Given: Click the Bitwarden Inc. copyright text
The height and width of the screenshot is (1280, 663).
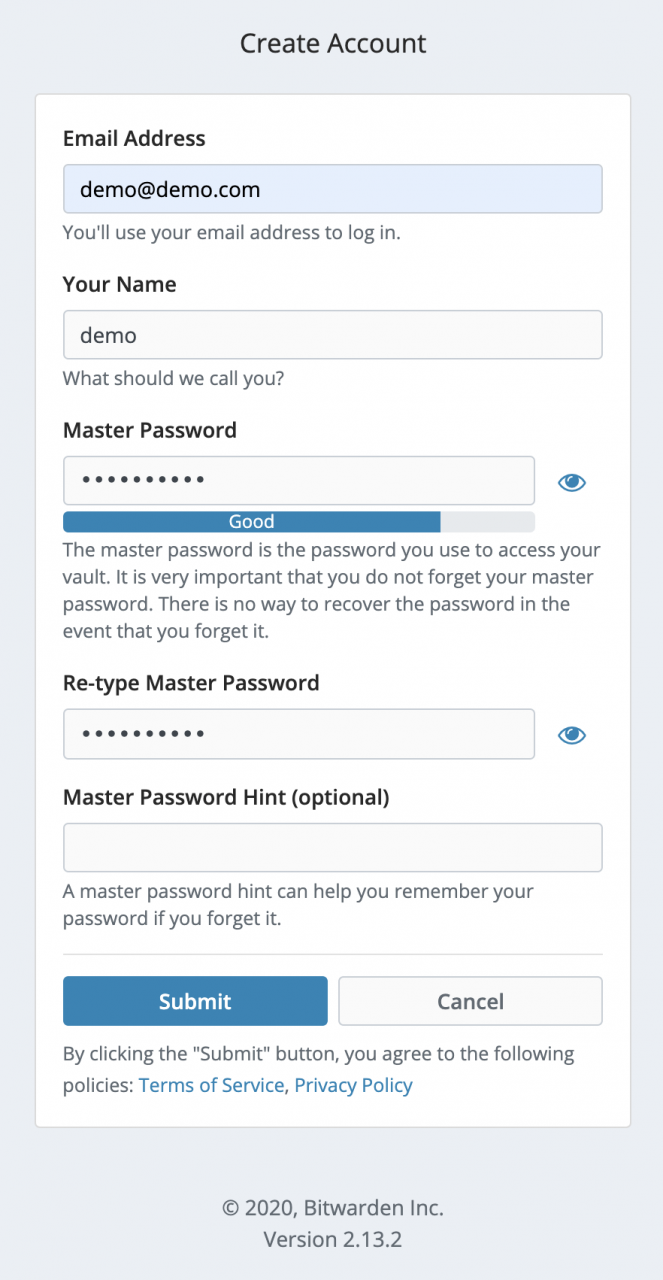Looking at the screenshot, I should click(332, 1207).
